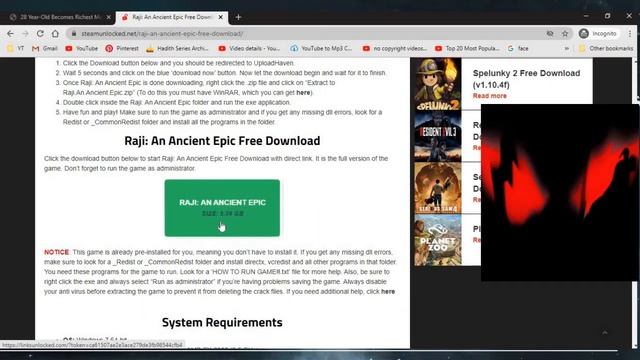This screenshot has height=360, width=640.
Task: Open the Gmail bookmark
Action: coord(44,48)
